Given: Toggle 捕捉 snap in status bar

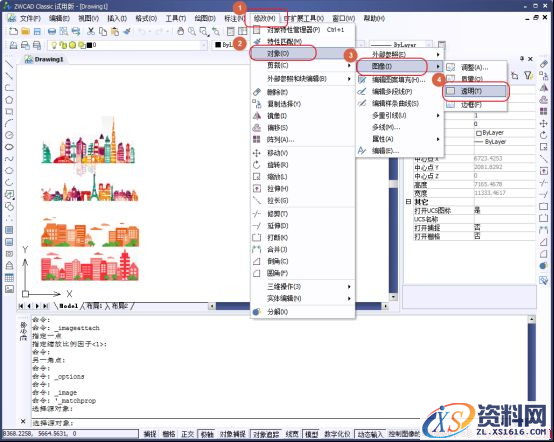Looking at the screenshot, I should tap(150, 434).
